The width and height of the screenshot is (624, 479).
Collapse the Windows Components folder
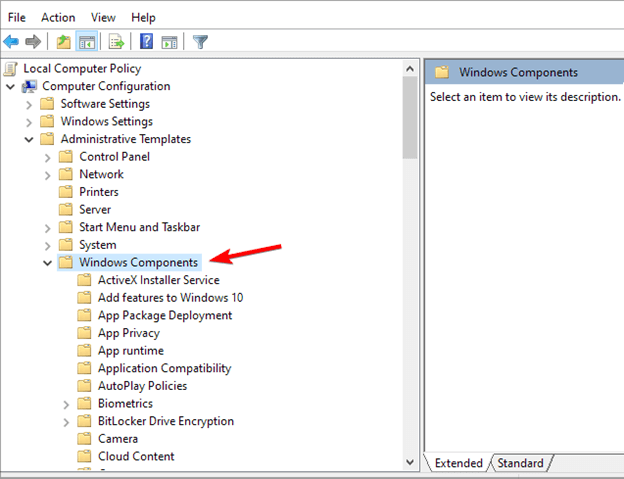[x=48, y=263]
